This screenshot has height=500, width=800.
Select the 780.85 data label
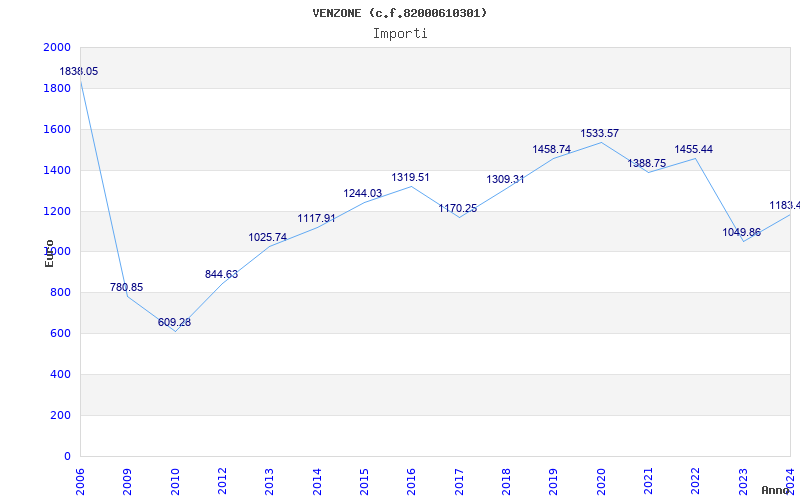[x=127, y=287]
